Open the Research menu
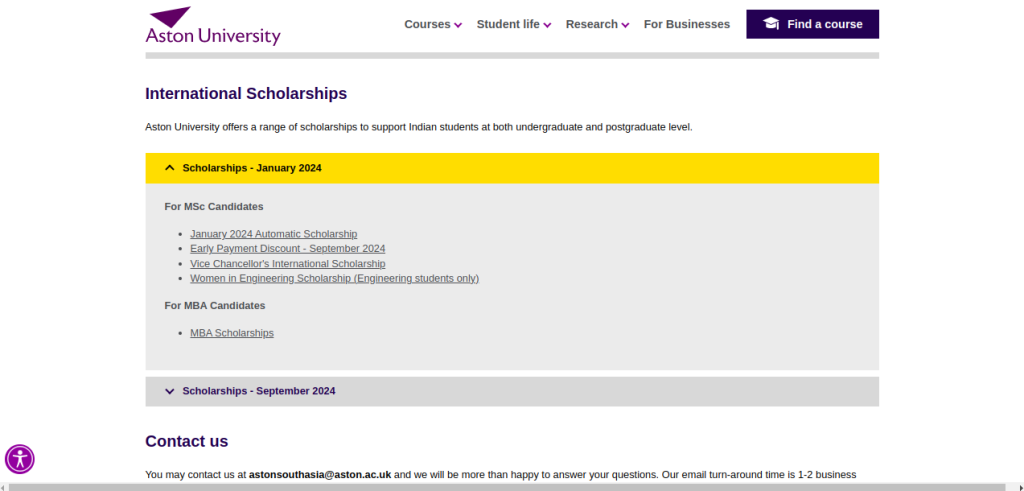1024x491 pixels. coord(598,24)
